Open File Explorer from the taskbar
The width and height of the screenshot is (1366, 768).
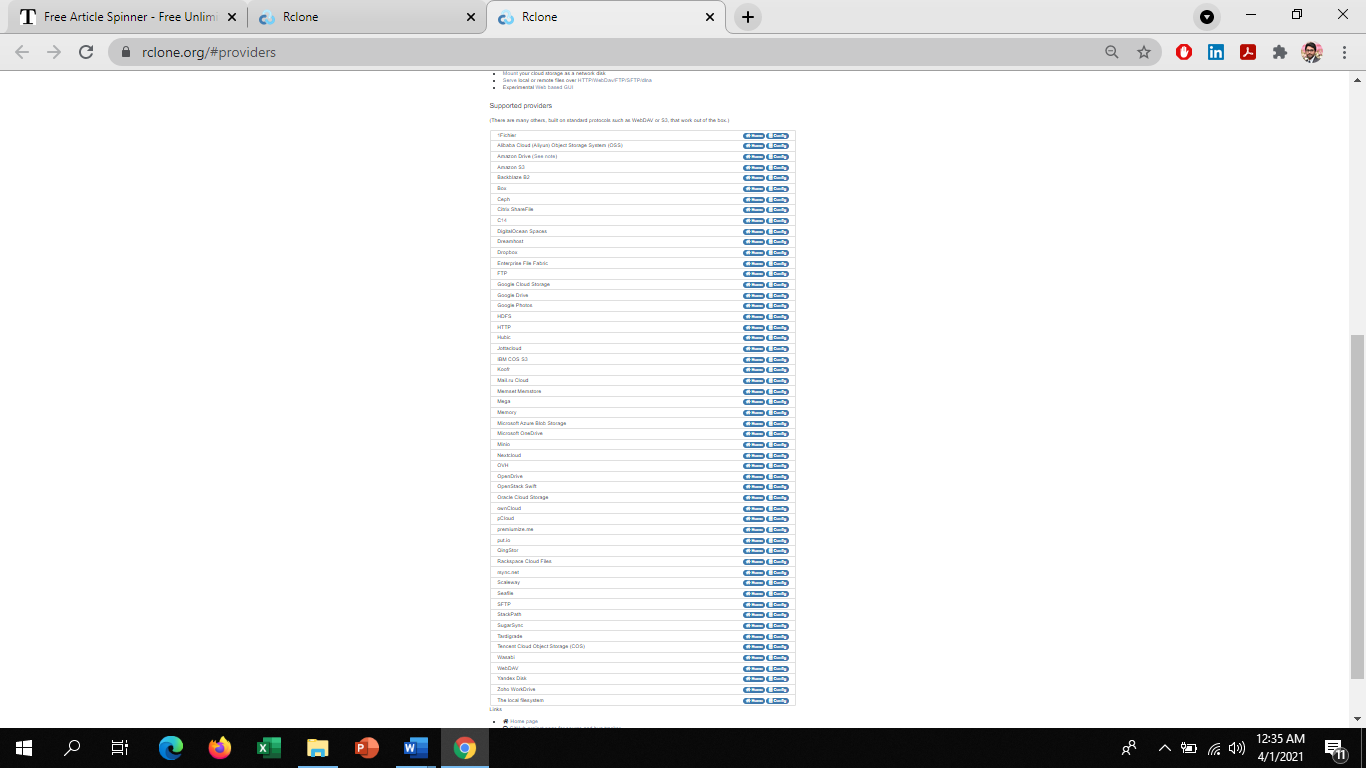[x=318, y=748]
